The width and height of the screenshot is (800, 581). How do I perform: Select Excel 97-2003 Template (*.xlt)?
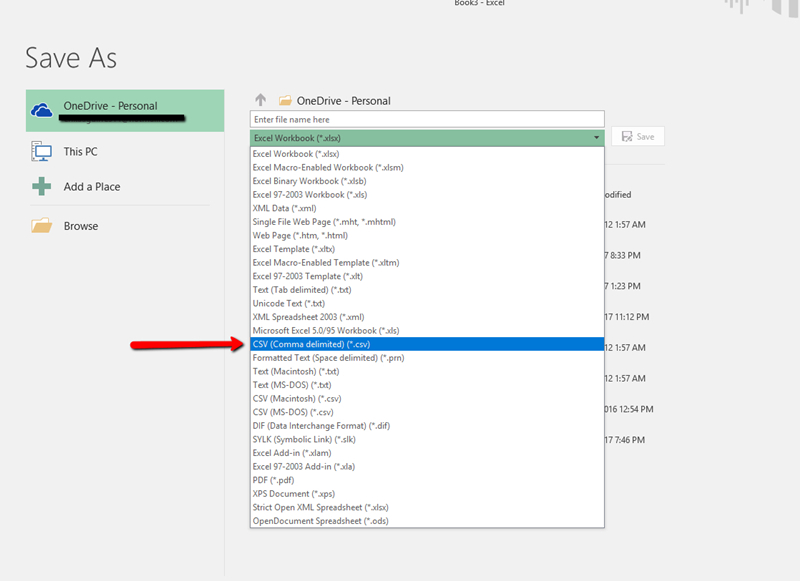(427, 276)
